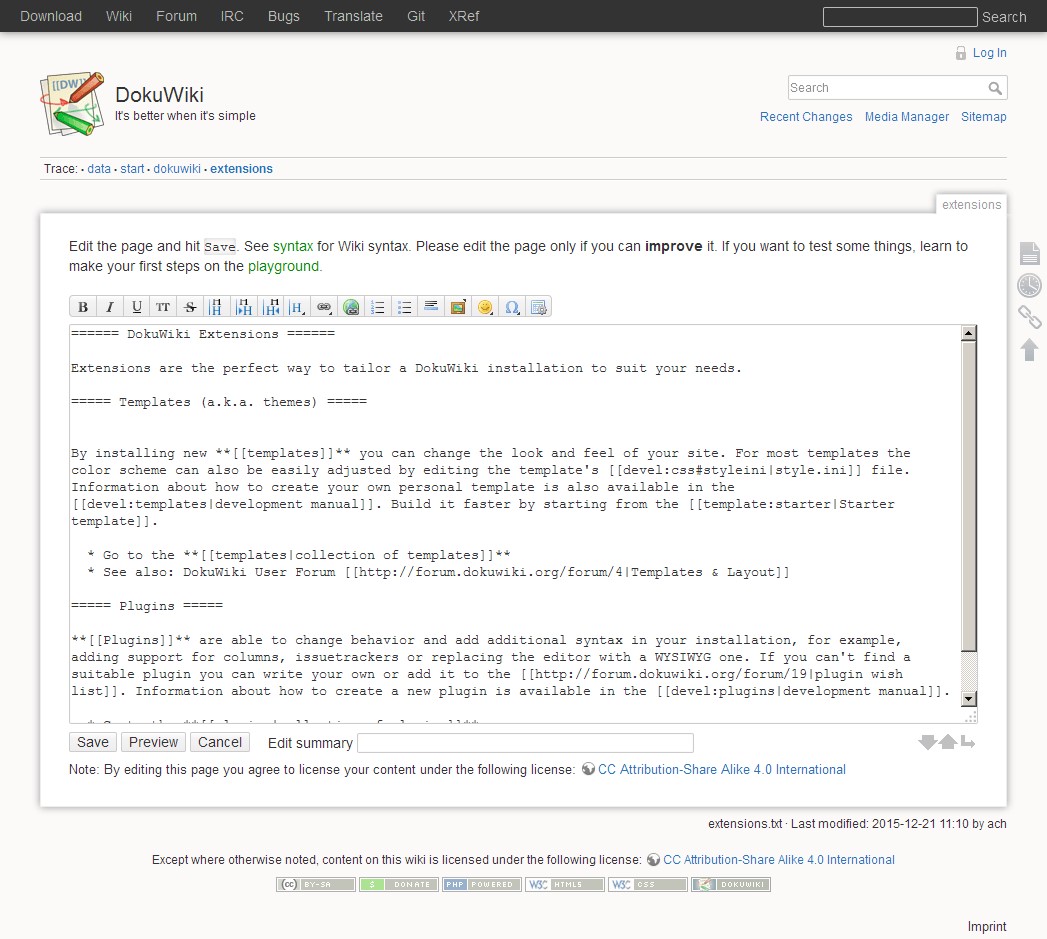Open Recent Changes
Viewport: 1047px width, 939px height.
point(806,117)
